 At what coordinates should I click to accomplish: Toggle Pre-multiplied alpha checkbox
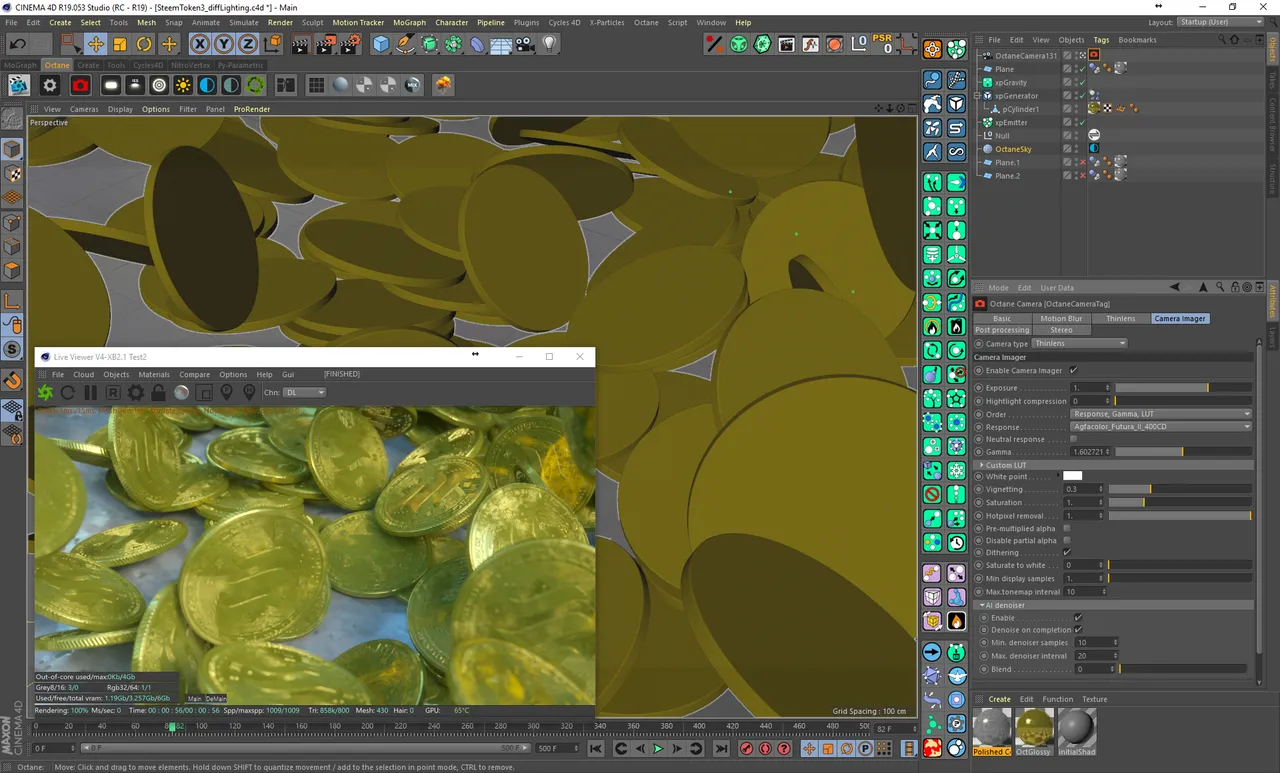pos(1067,528)
